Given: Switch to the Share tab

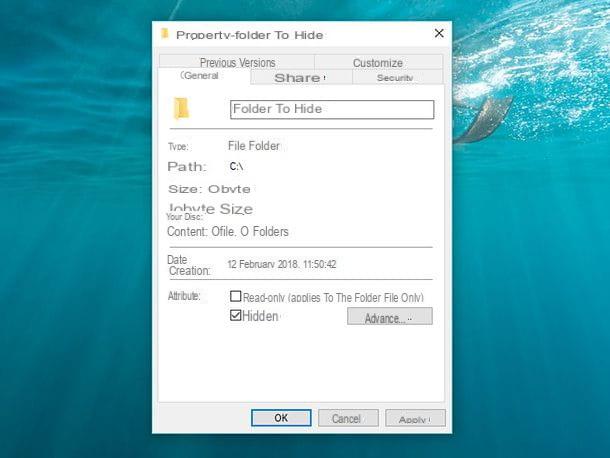Looking at the screenshot, I should (x=301, y=77).
